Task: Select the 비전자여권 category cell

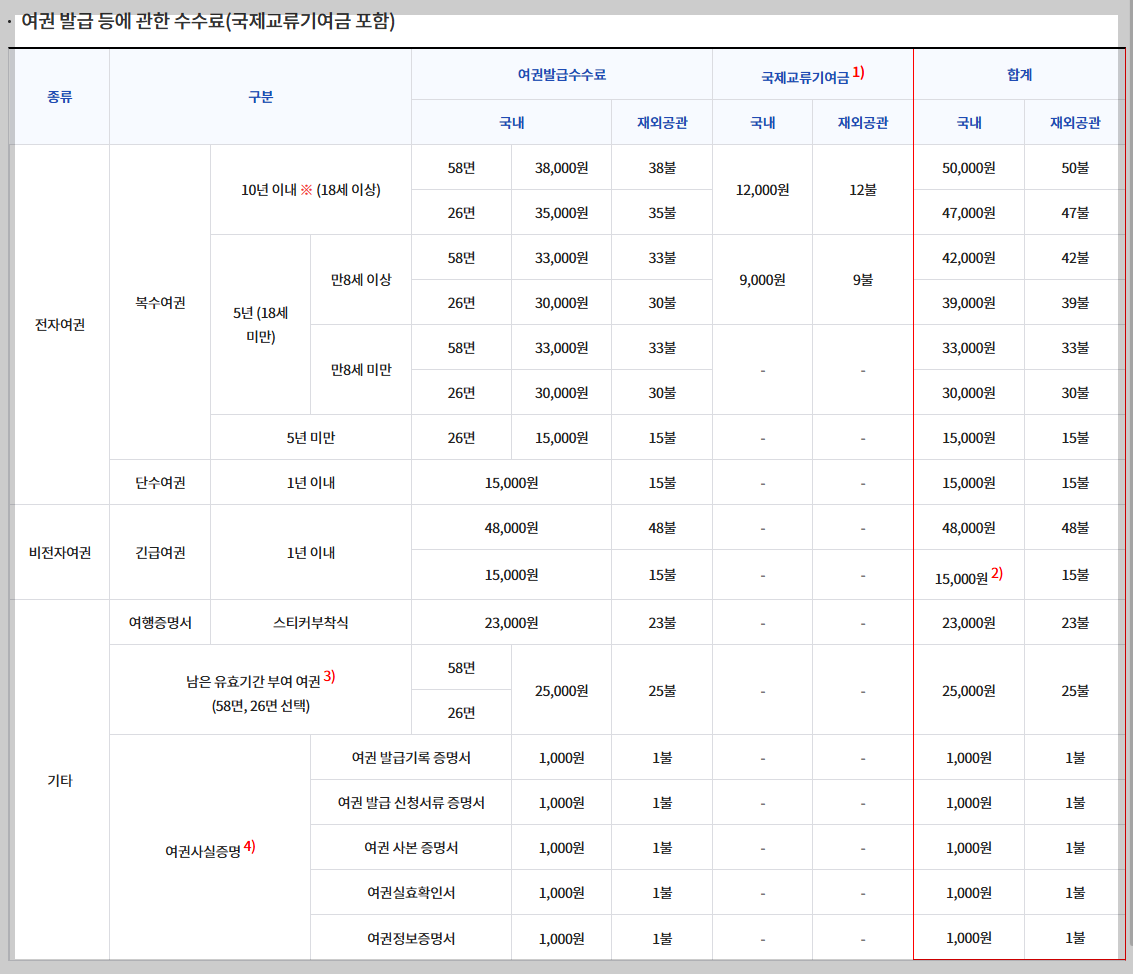Action: pos(58,551)
